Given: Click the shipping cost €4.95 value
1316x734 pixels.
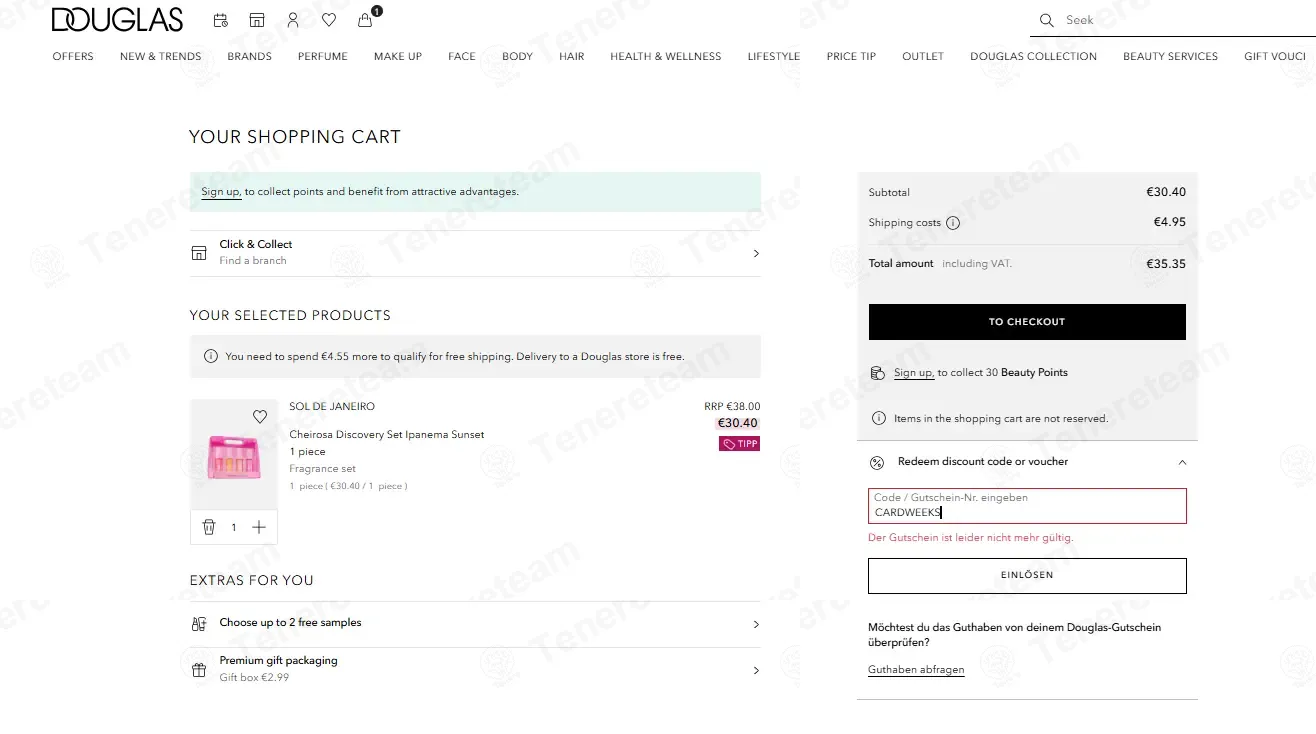Looking at the screenshot, I should [1170, 222].
